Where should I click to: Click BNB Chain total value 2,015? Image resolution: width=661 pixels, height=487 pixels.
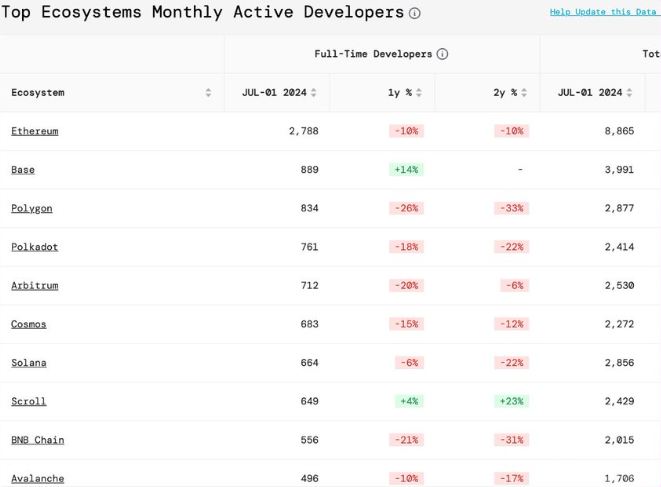[619, 440]
